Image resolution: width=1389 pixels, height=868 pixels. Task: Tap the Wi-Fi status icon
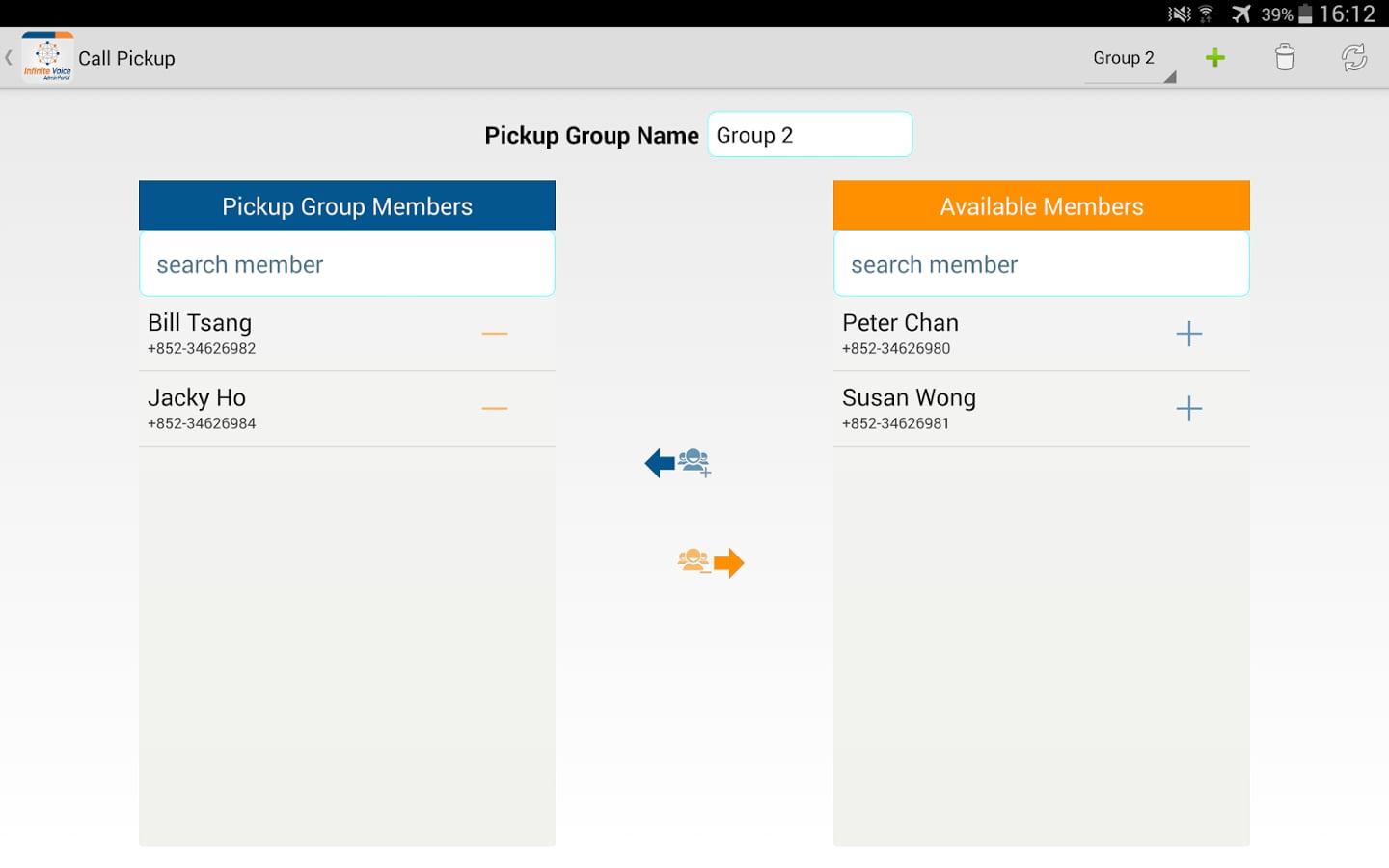pos(1206,14)
